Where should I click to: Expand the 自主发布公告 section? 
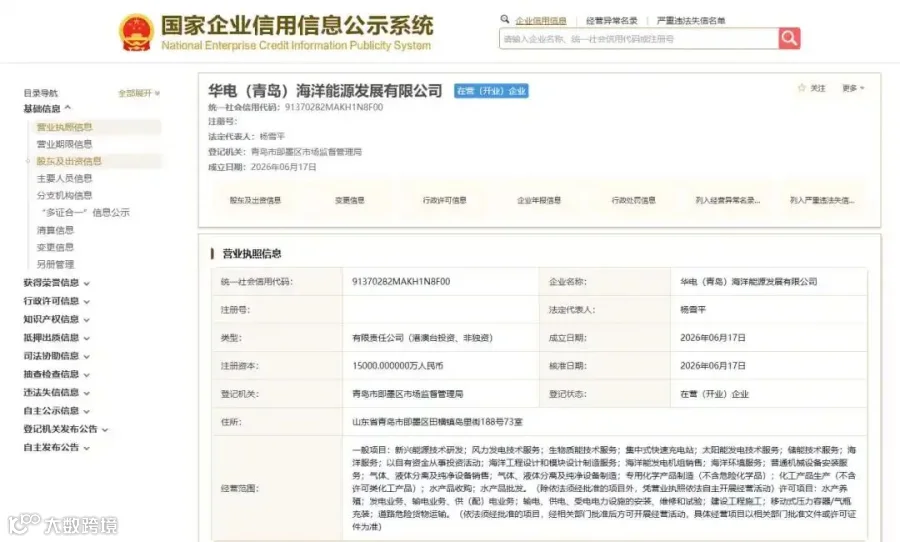click(x=56, y=447)
